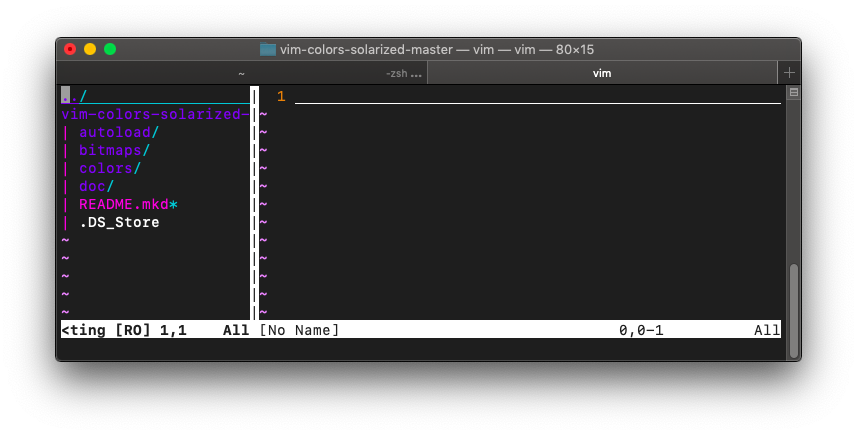Click the vim-colors-solarized root directory row
Viewport: 857px width, 435px height.
point(155,114)
